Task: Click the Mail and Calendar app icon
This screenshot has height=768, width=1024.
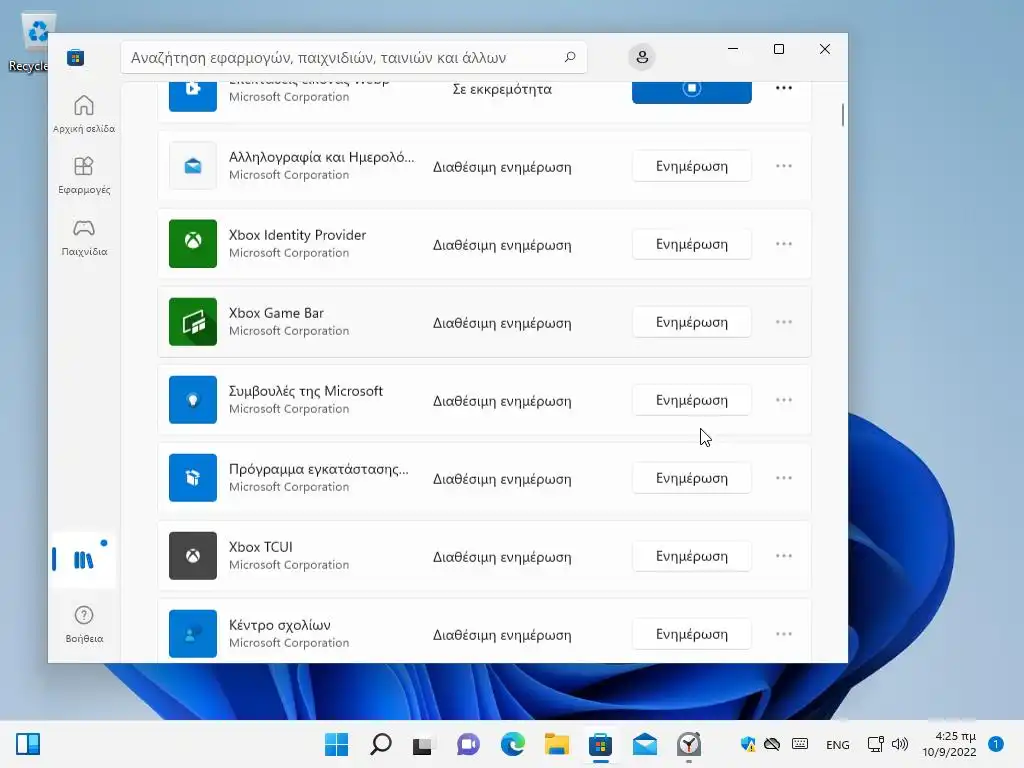Action: (x=193, y=166)
